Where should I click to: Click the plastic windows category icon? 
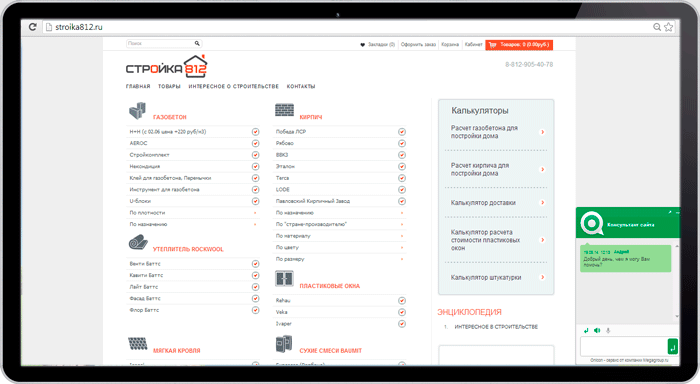(x=284, y=279)
